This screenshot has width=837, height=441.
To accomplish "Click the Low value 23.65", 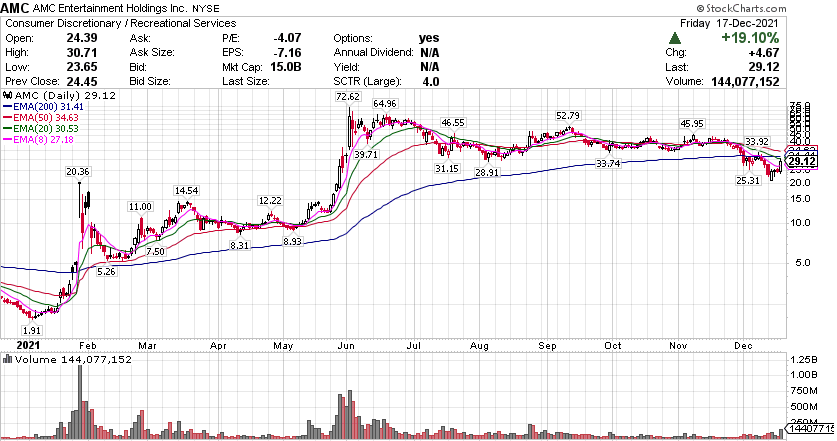I will (x=82, y=67).
